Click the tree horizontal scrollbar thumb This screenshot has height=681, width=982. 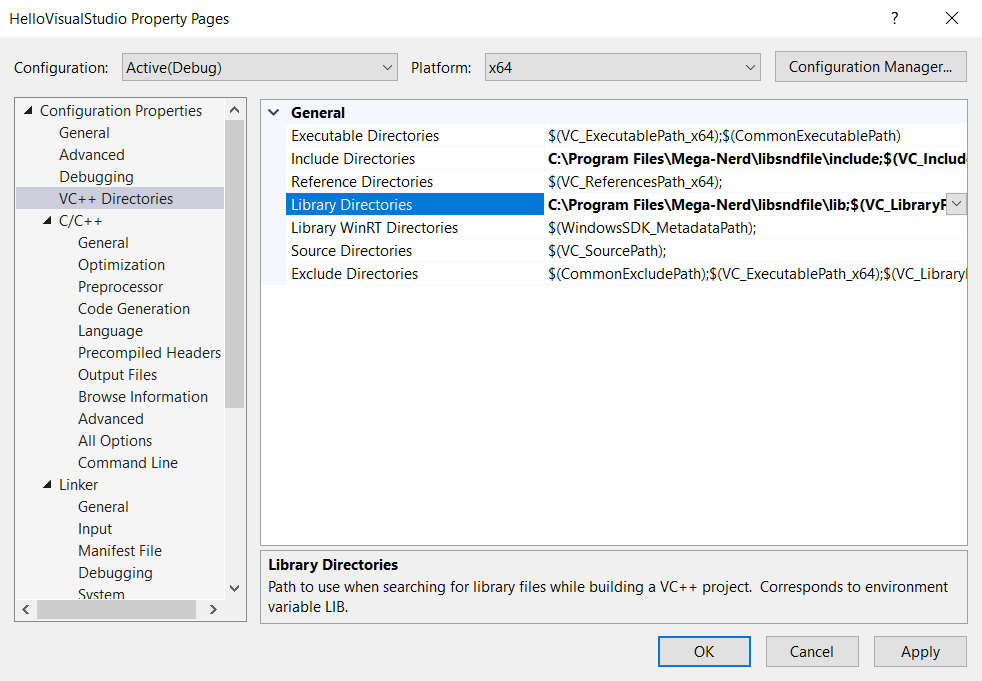coord(116,609)
